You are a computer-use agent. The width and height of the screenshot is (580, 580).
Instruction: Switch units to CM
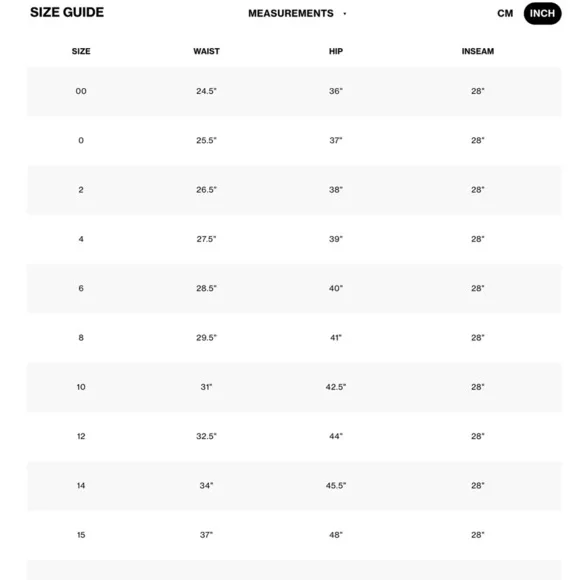pos(505,13)
